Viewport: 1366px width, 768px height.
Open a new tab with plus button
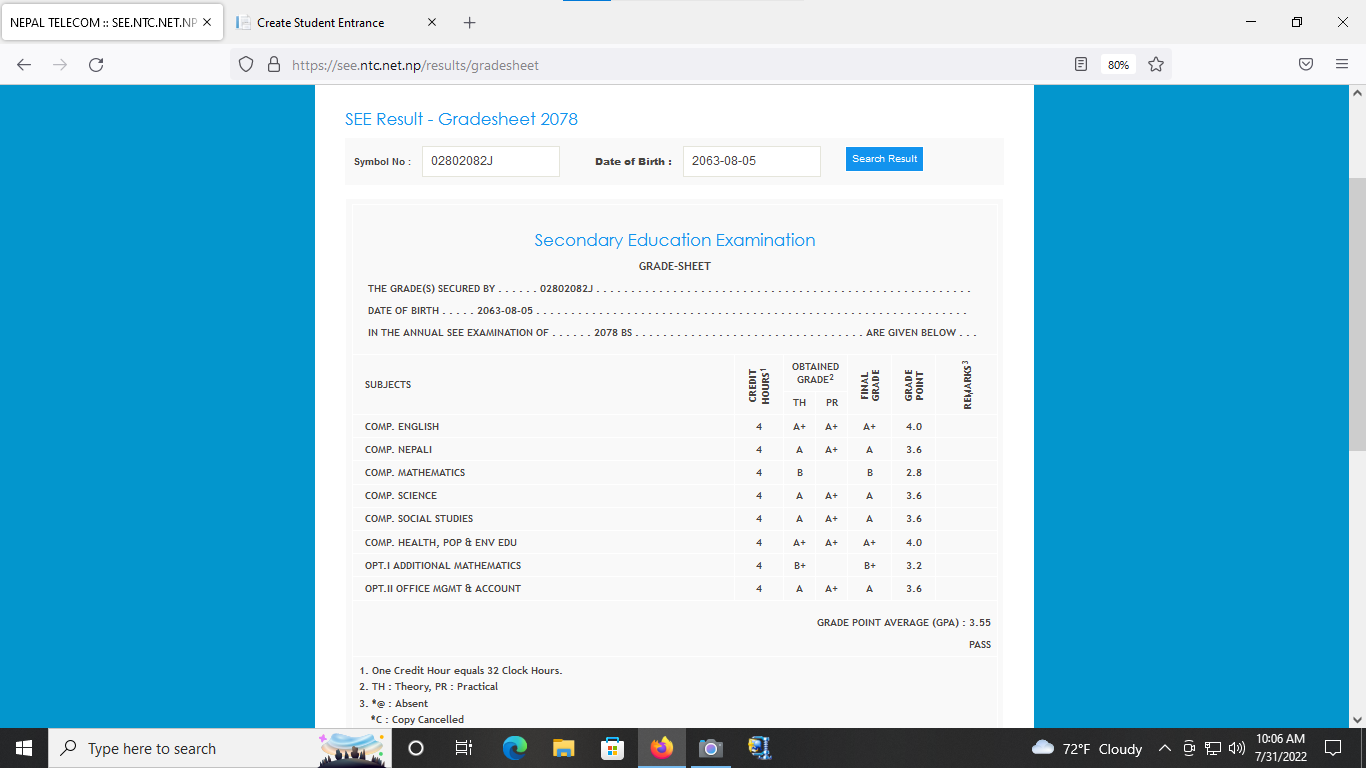click(470, 22)
